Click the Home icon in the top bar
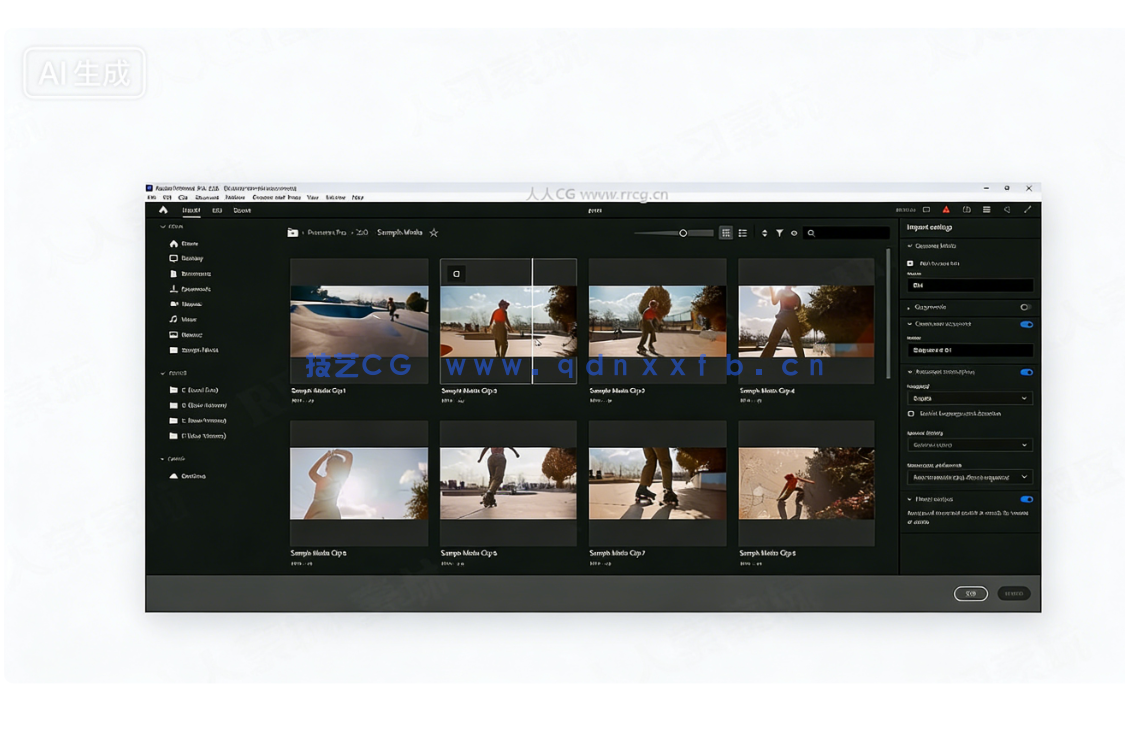This screenshot has height=731, width=1125. (x=163, y=212)
